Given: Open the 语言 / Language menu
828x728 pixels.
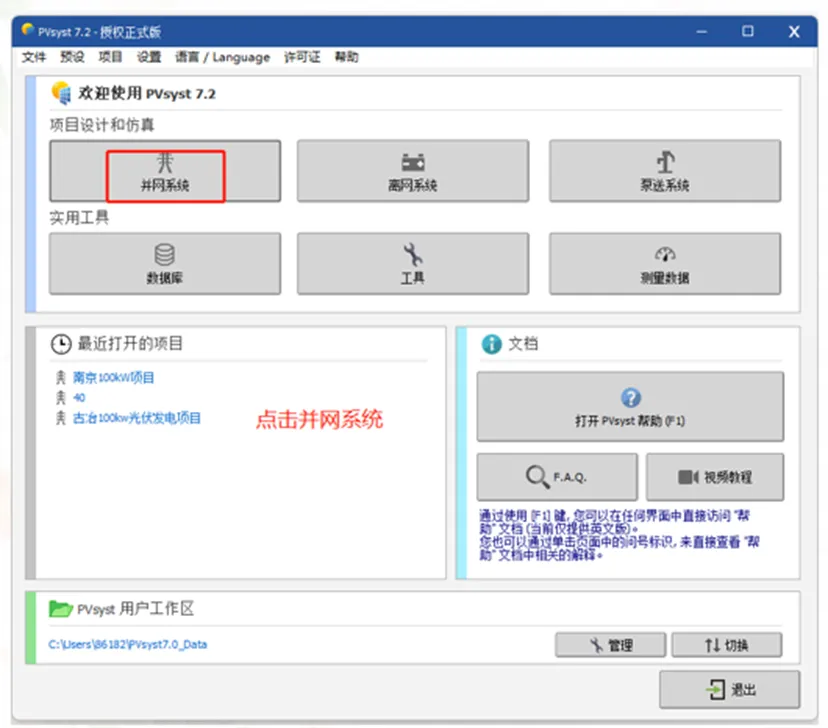Looking at the screenshot, I should point(222,57).
